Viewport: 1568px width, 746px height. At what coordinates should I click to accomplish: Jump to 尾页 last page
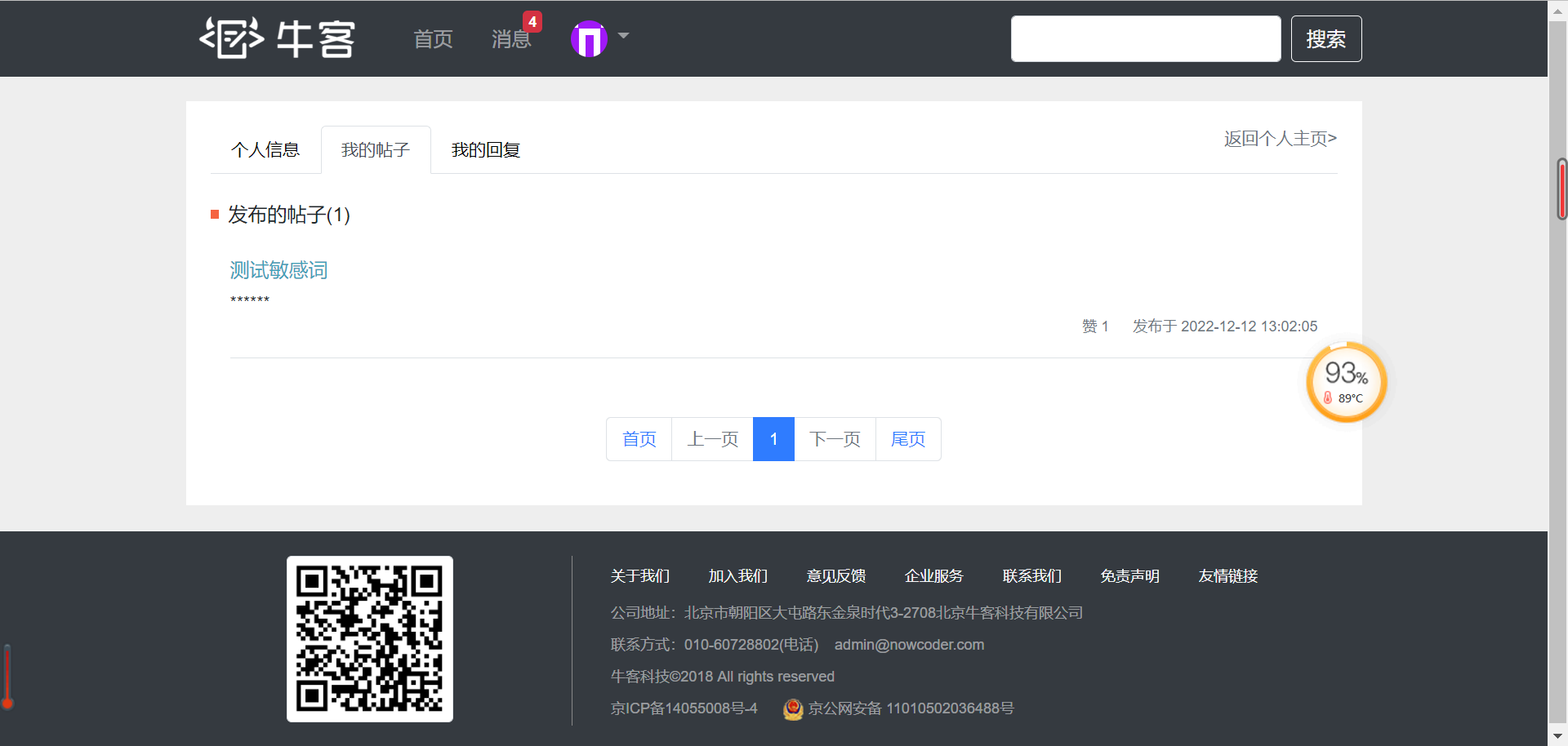tap(908, 439)
